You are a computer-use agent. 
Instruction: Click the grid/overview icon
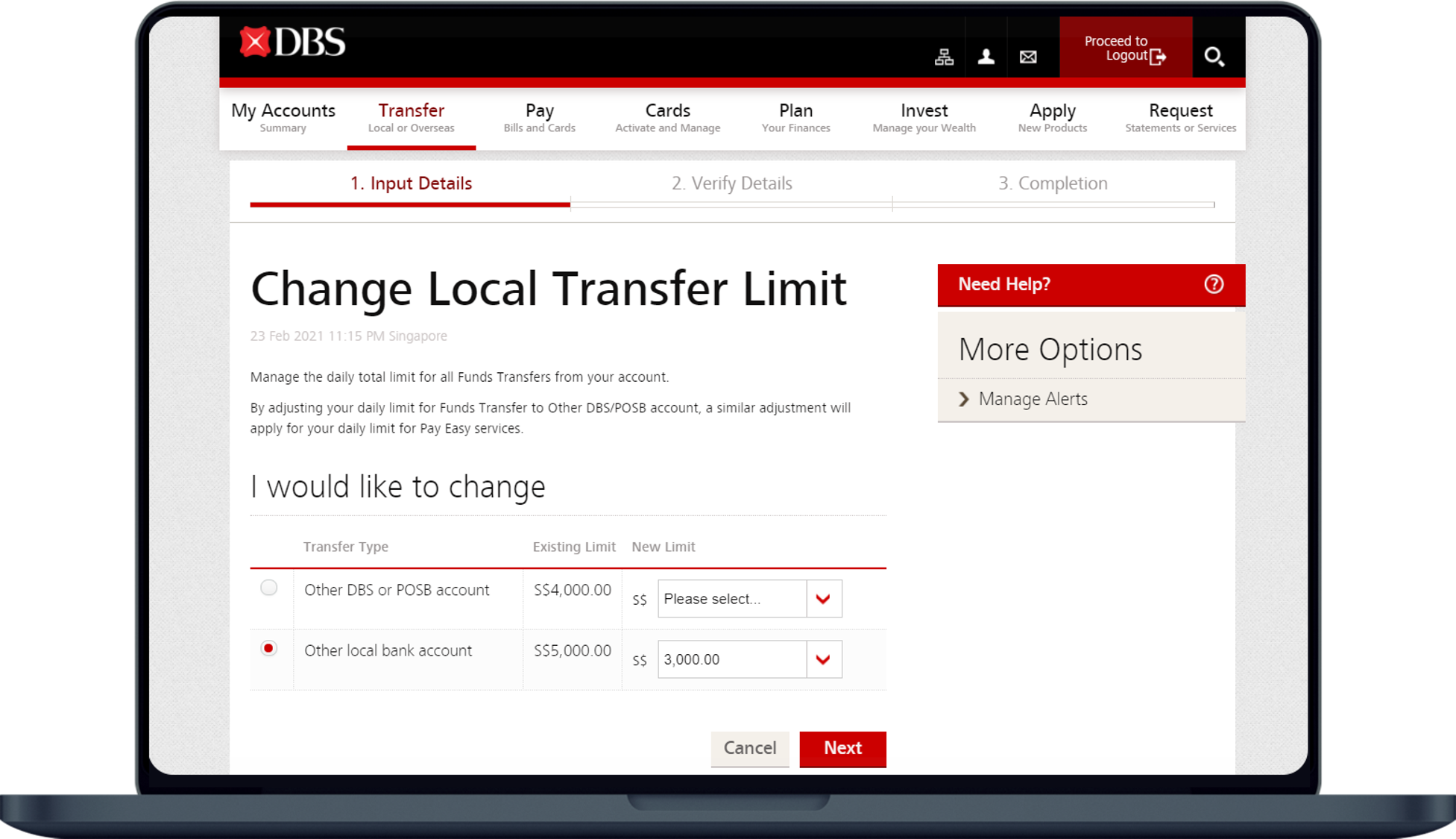[x=944, y=57]
